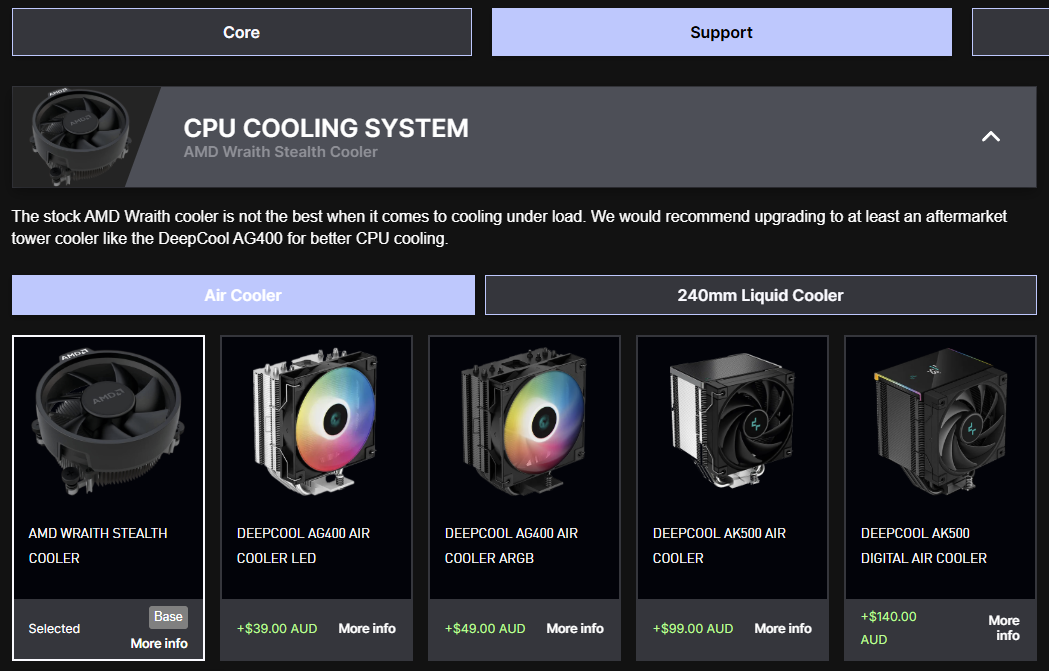Open More info for AK500 Air Cooler
1049x671 pixels.
783,628
